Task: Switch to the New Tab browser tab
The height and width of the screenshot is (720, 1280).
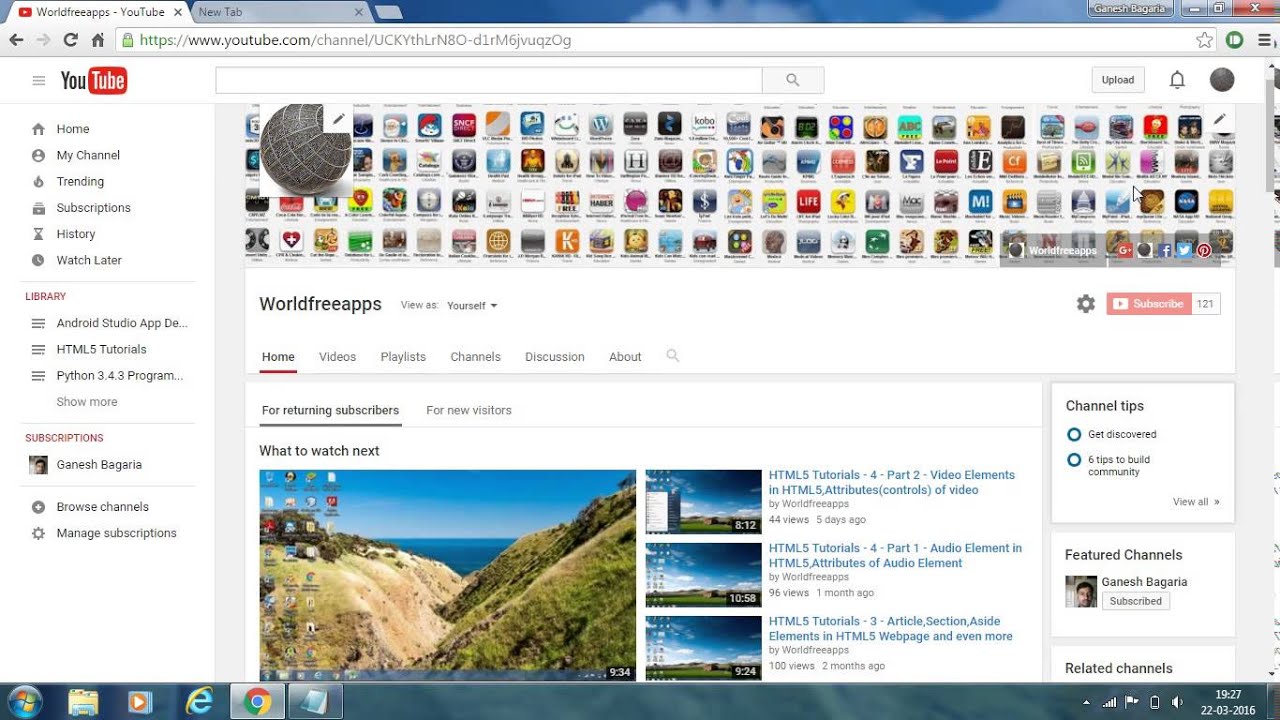Action: [280, 12]
